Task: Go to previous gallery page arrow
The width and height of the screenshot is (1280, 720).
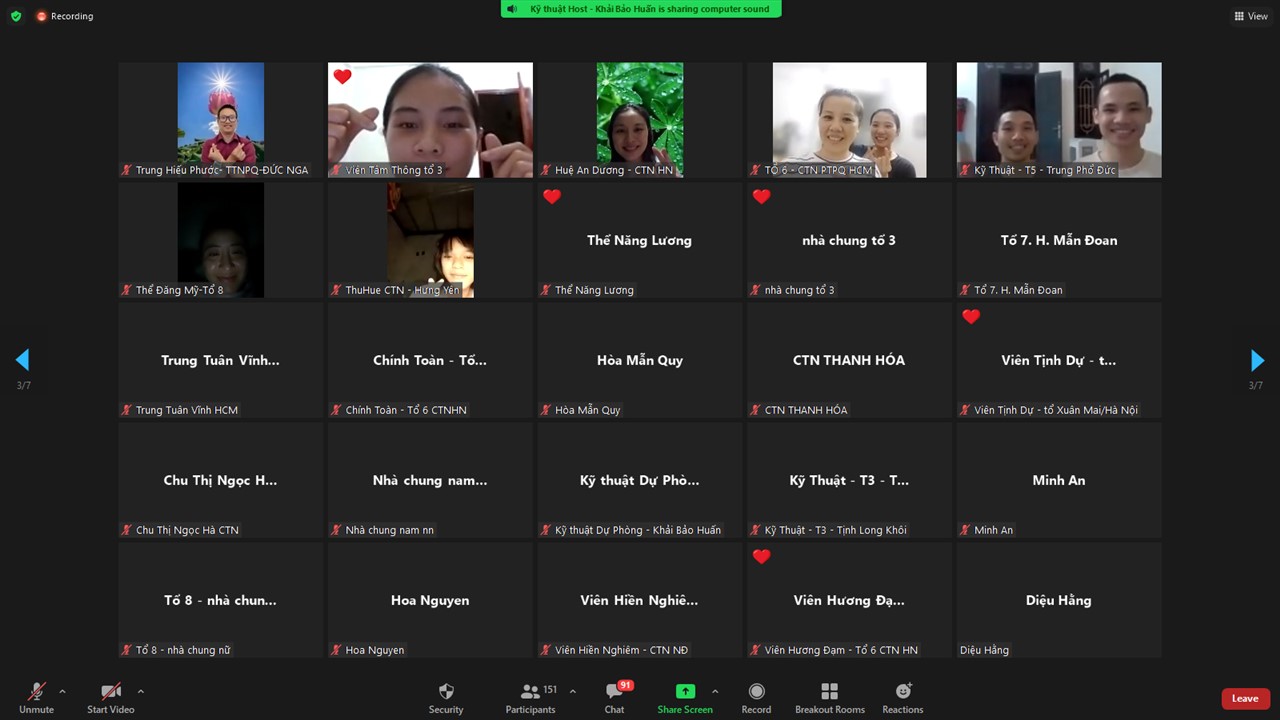Action: pos(22,360)
